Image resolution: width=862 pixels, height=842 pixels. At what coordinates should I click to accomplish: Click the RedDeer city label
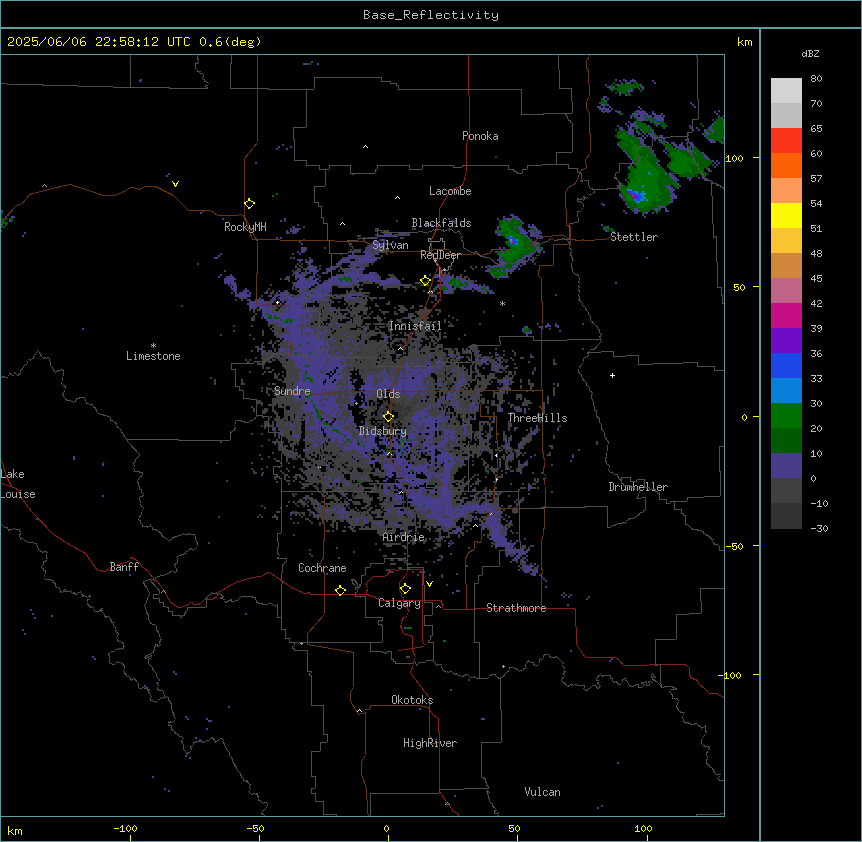tap(440, 255)
